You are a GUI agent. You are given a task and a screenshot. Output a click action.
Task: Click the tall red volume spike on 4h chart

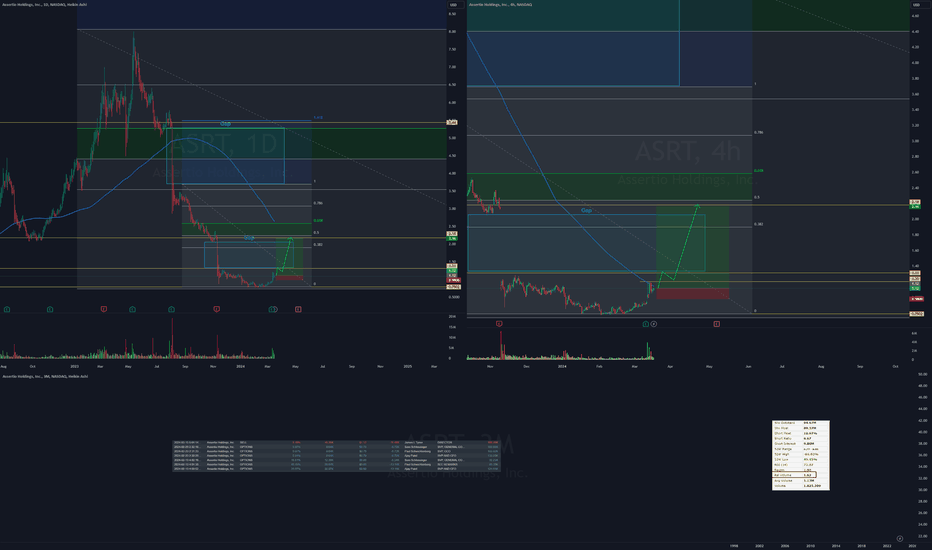point(501,345)
